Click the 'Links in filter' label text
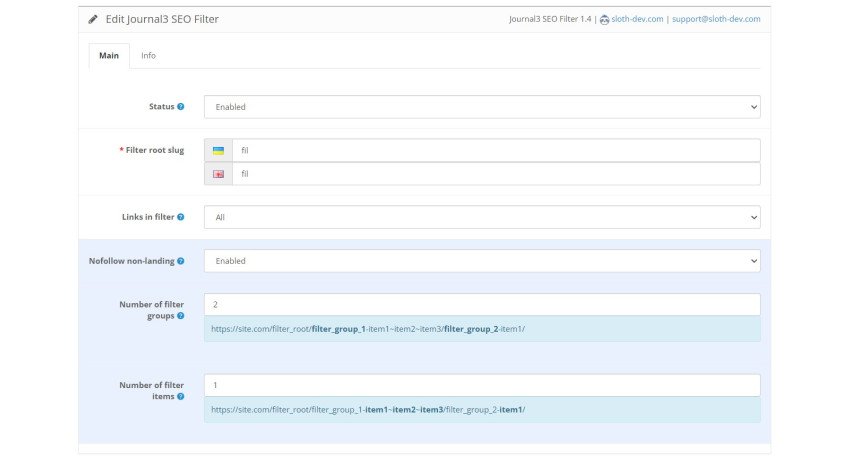The width and height of the screenshot is (852, 456). pyautogui.click(x=148, y=217)
